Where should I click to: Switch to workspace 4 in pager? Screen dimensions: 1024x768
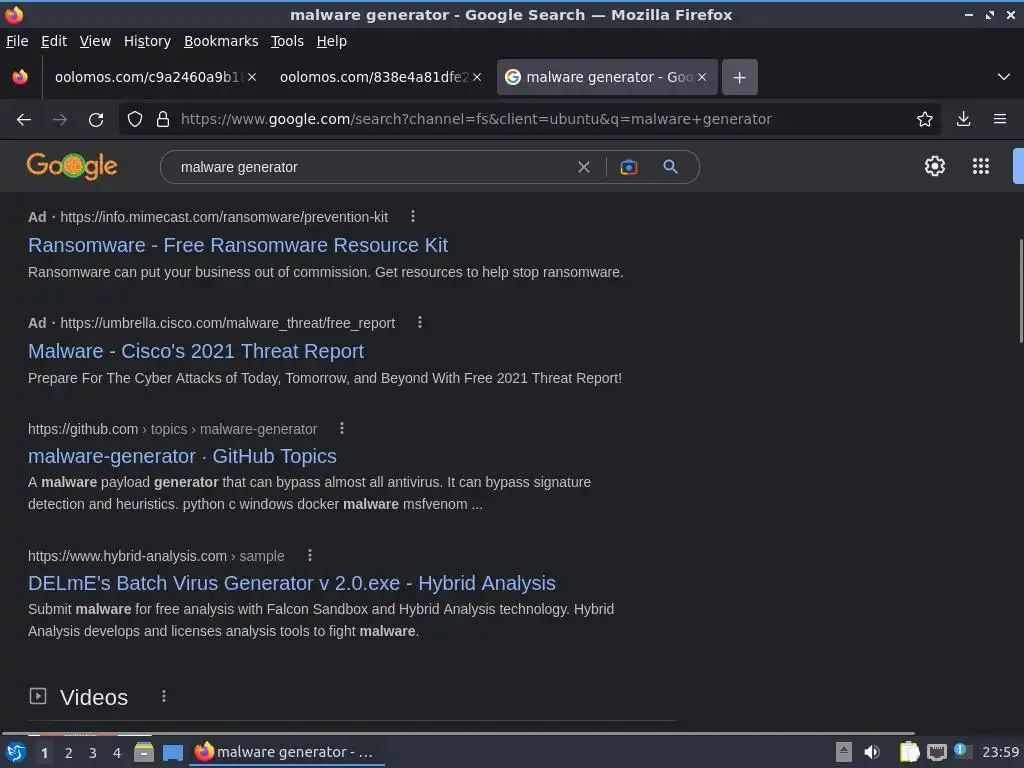(x=117, y=753)
